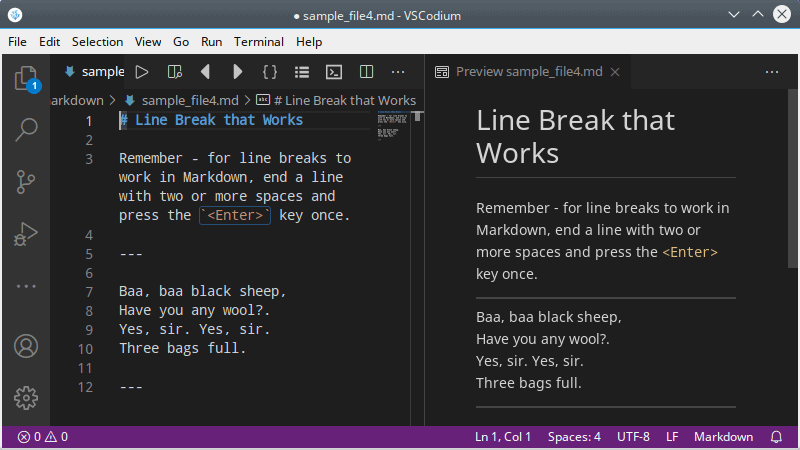Open the Run and Debug view
The image size is (800, 450).
pos(26,235)
